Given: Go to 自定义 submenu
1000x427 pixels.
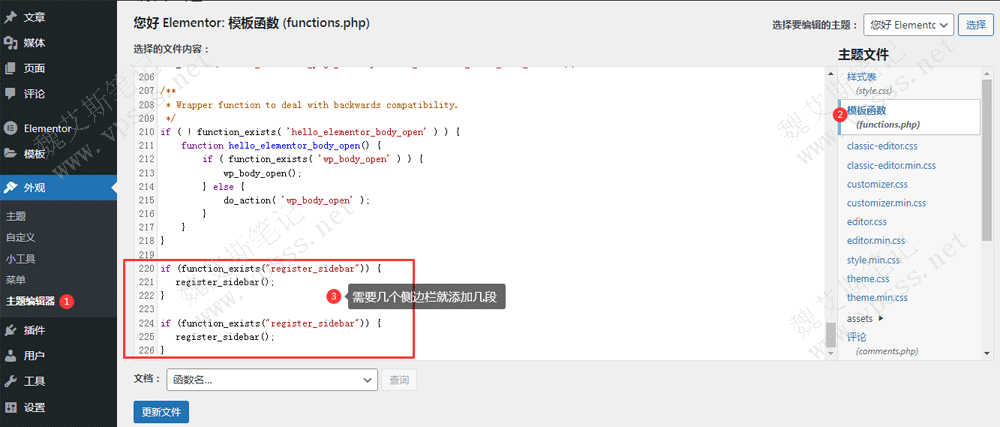Looking at the screenshot, I should pyautogui.click(x=20, y=237).
